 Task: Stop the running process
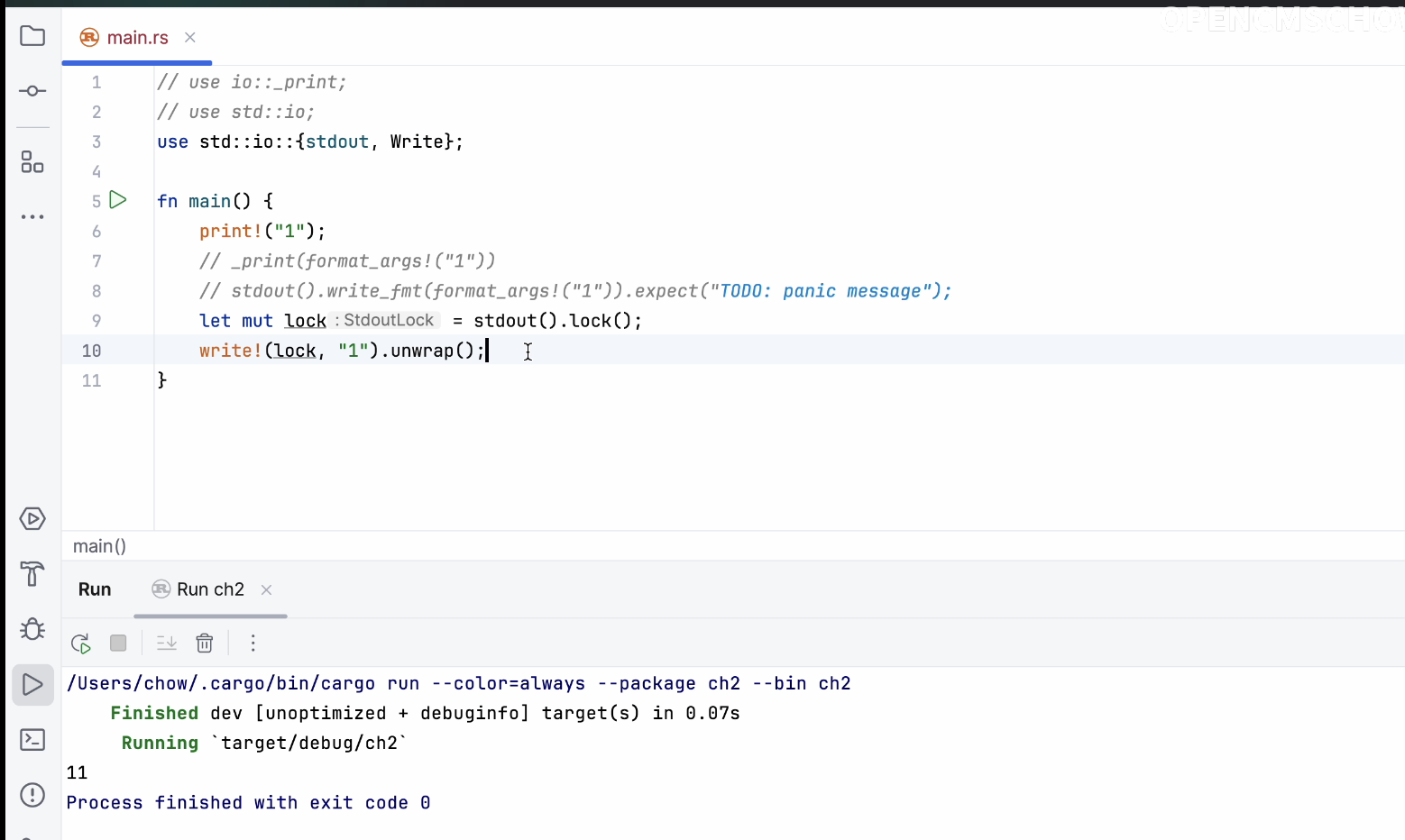point(118,644)
